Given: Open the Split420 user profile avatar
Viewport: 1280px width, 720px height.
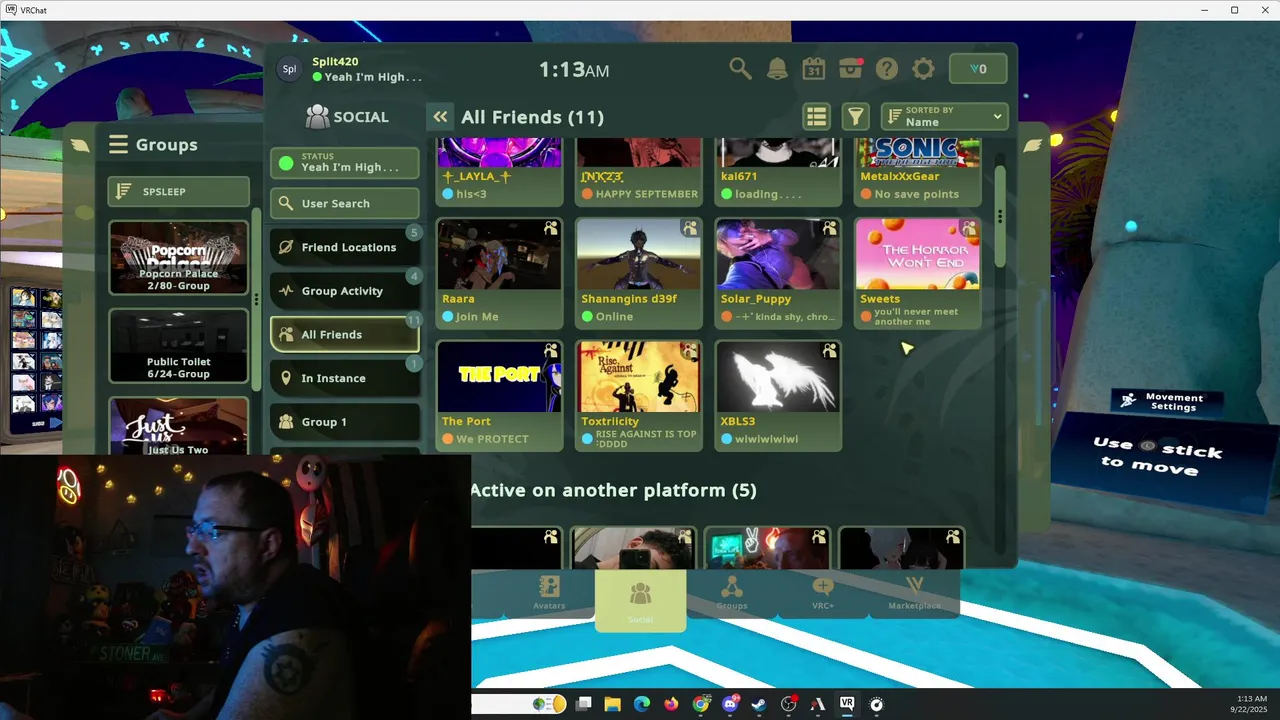Looking at the screenshot, I should [289, 69].
